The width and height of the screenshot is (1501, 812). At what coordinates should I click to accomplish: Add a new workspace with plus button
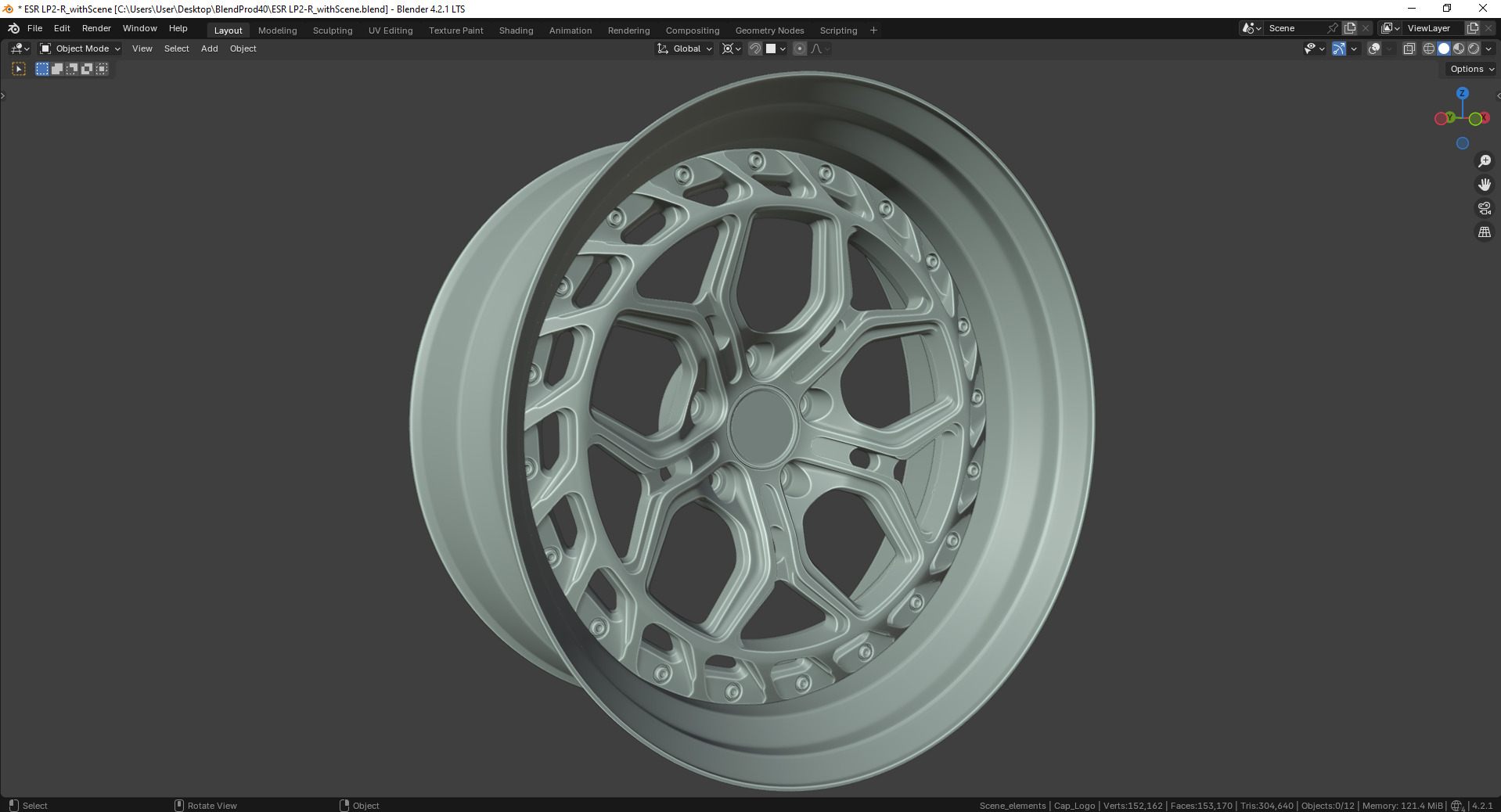873,31
